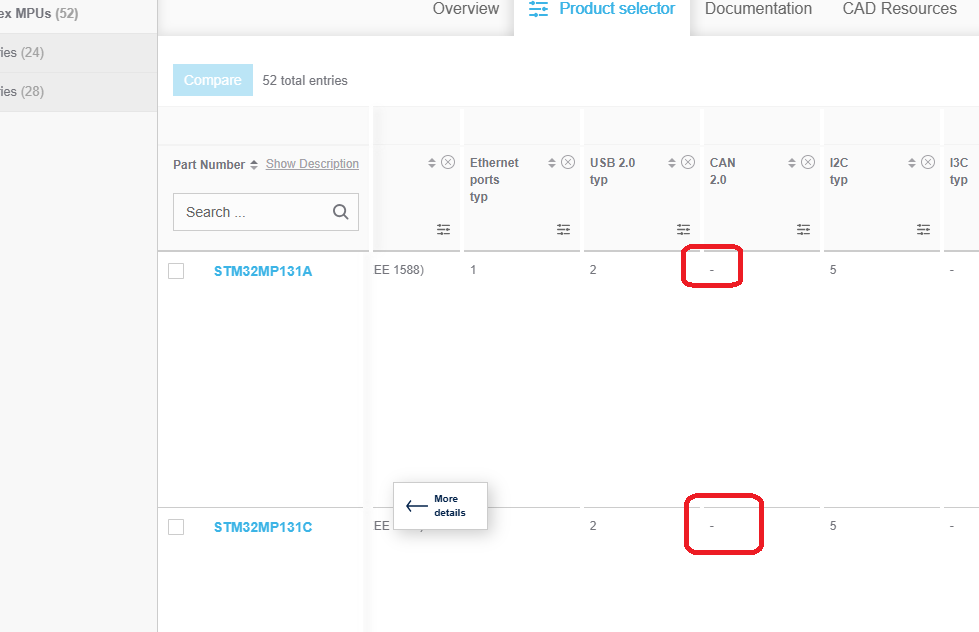Open the Show Description link
Image resolution: width=979 pixels, height=632 pixels.
point(311,164)
